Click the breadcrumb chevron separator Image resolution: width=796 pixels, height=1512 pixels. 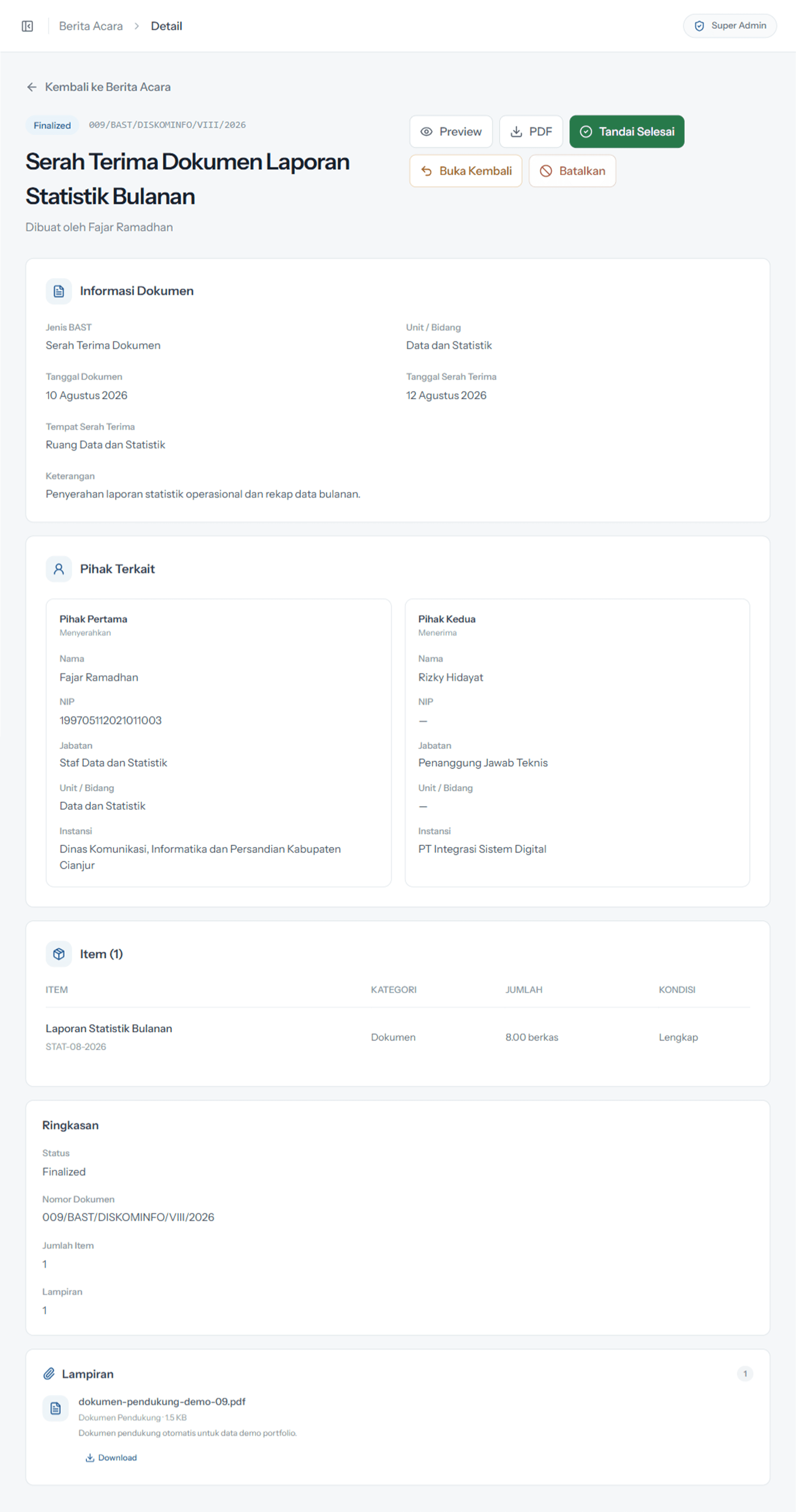point(137,26)
